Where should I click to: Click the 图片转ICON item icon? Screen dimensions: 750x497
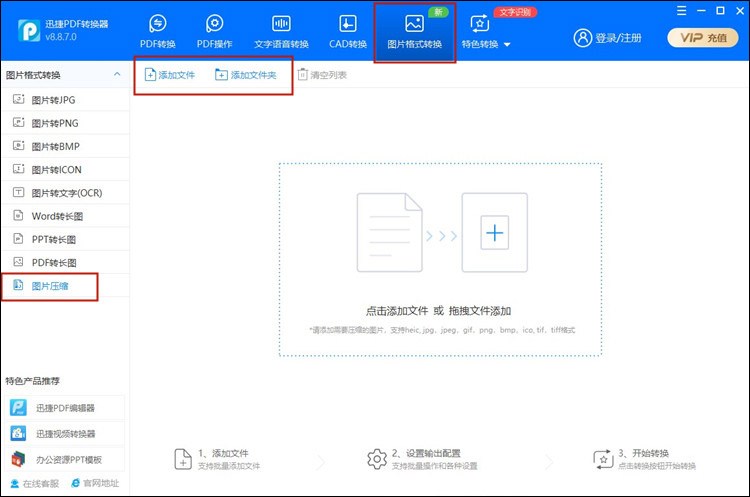[18, 169]
